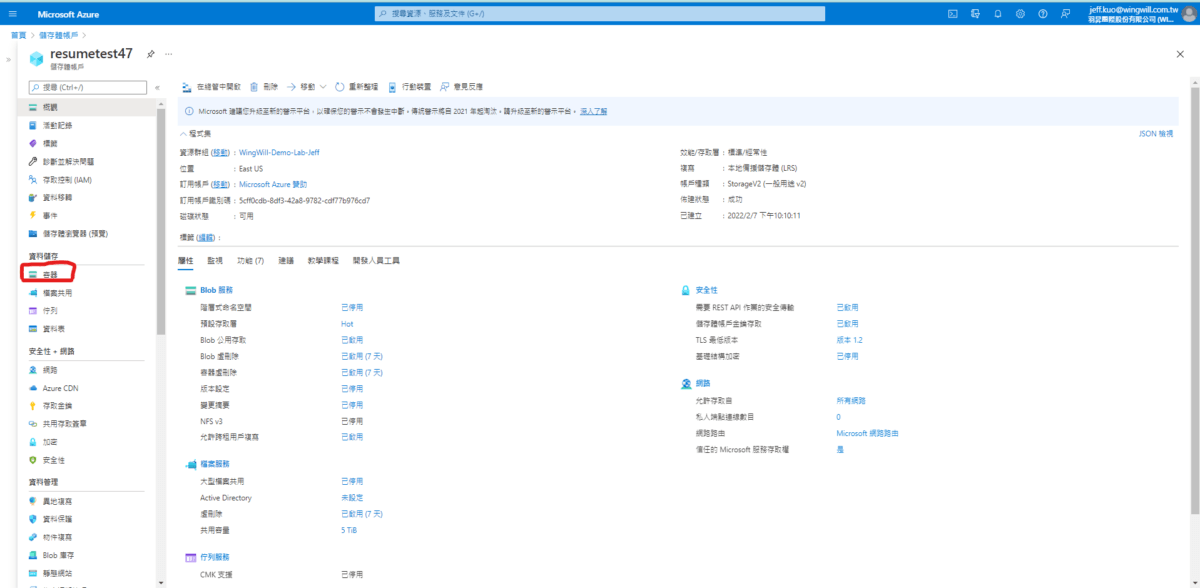Open the user account avatar

pyautogui.click(x=1188, y=14)
